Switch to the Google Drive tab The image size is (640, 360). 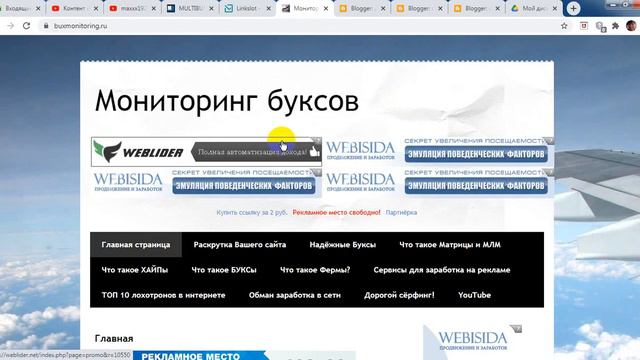pyautogui.click(x=533, y=8)
